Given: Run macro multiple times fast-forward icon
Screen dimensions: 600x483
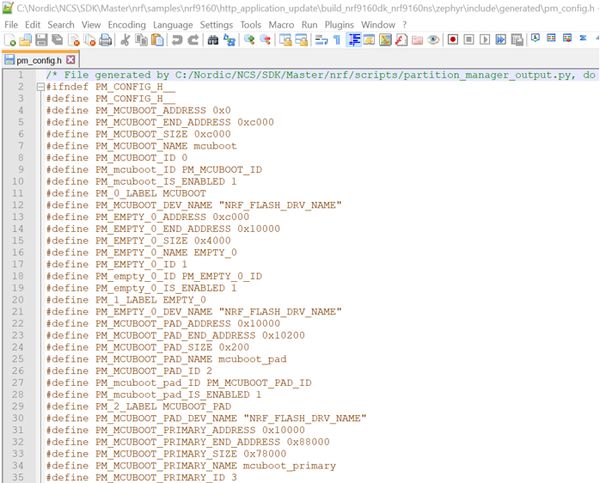Looking at the screenshot, I should pyautogui.click(x=501, y=40).
